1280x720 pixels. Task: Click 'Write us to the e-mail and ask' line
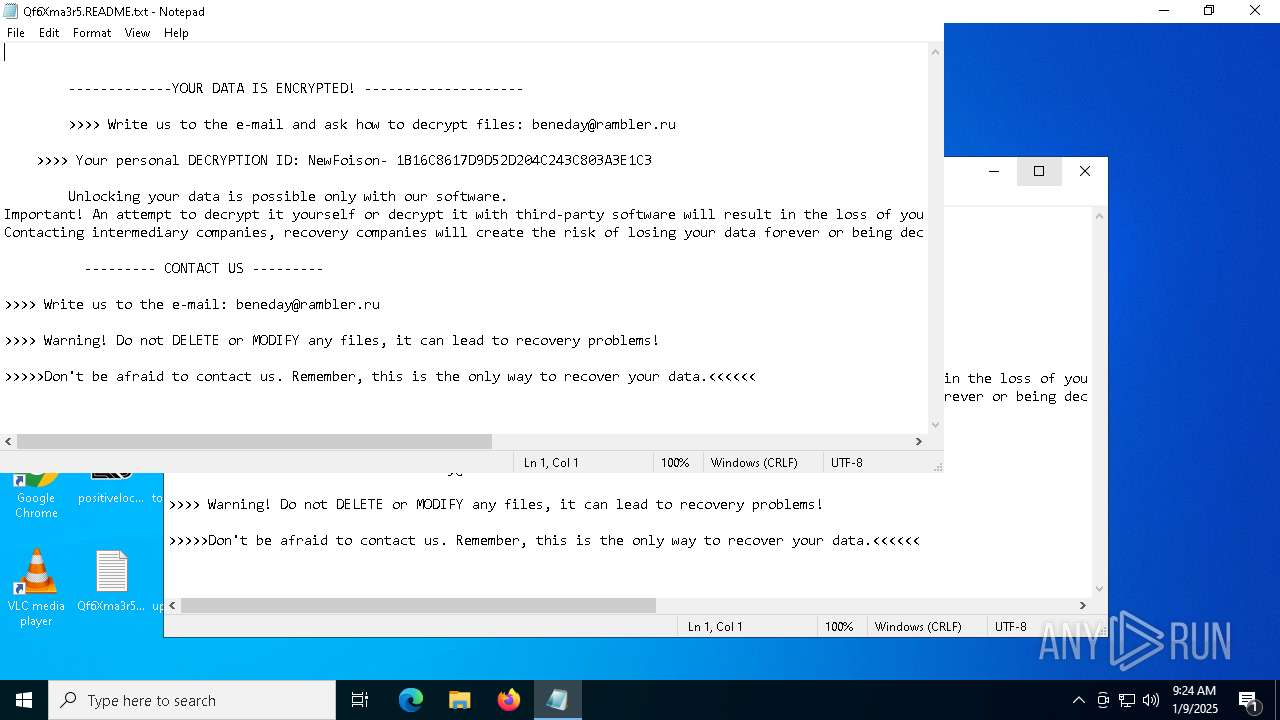point(372,124)
